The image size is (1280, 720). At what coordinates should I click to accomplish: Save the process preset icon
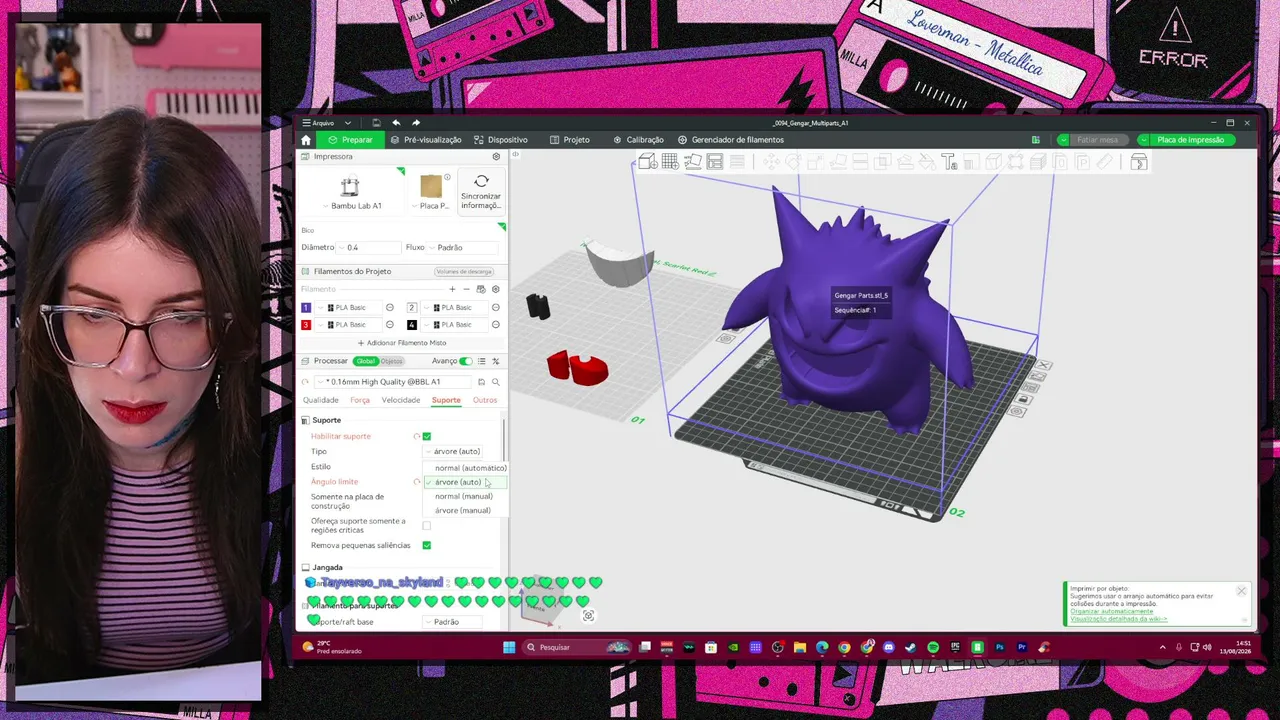(x=482, y=382)
